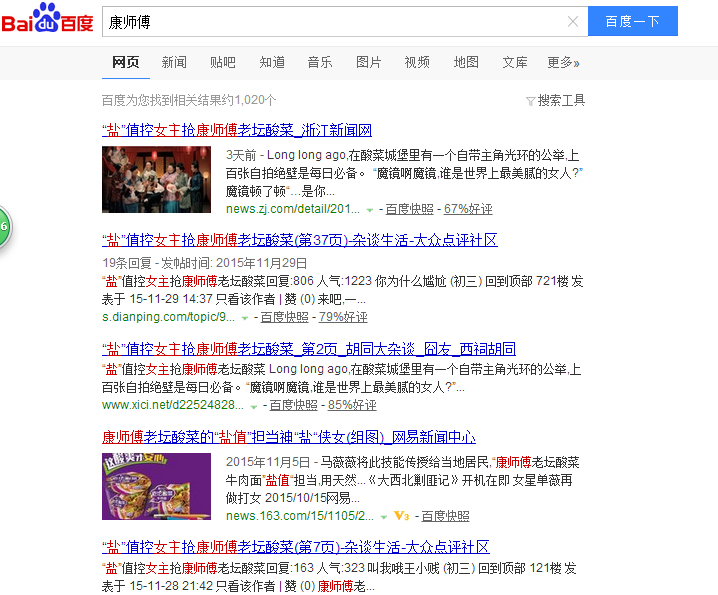Click the text 百度为您找到相关结果约1,020个
Screen dimensions: 718x595
(189, 100)
